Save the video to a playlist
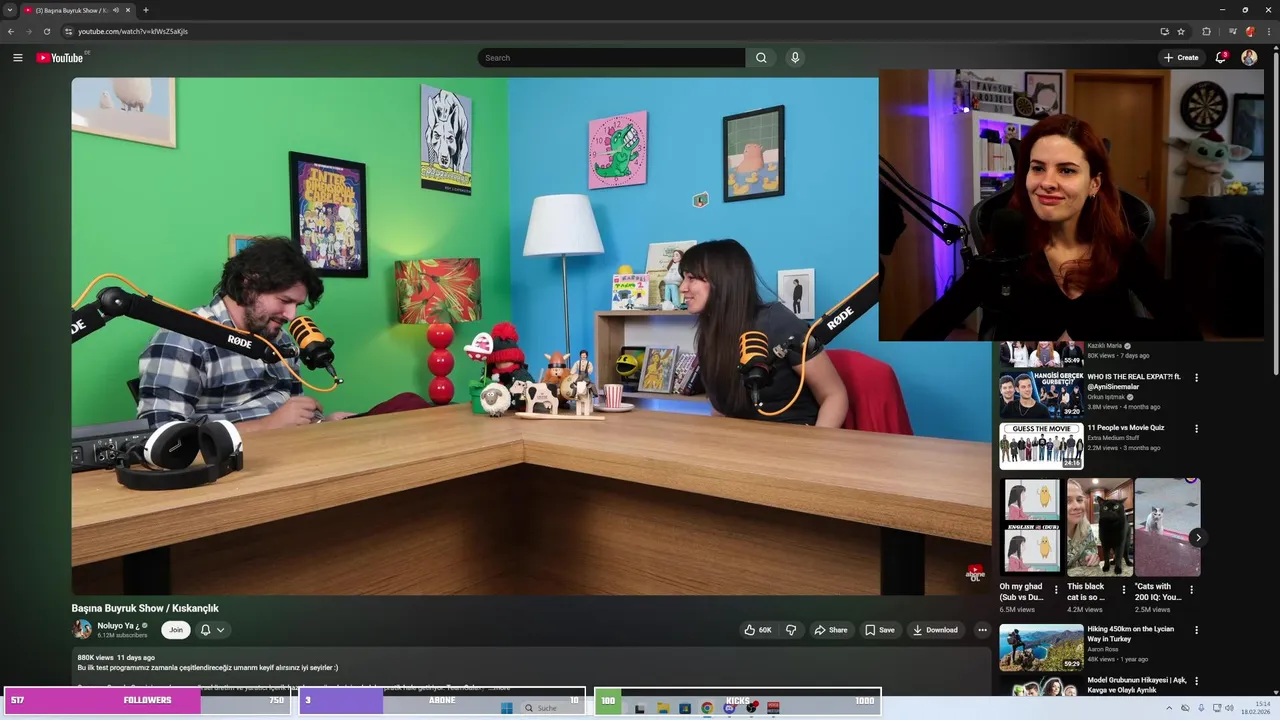 click(880, 630)
